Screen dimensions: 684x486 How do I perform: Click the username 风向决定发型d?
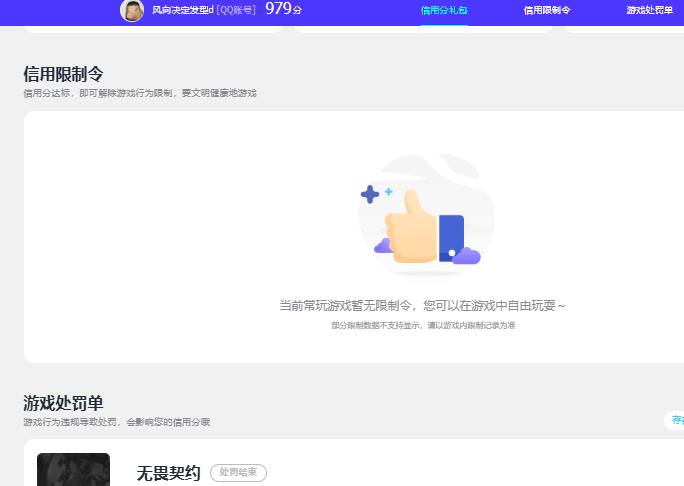coord(182,10)
